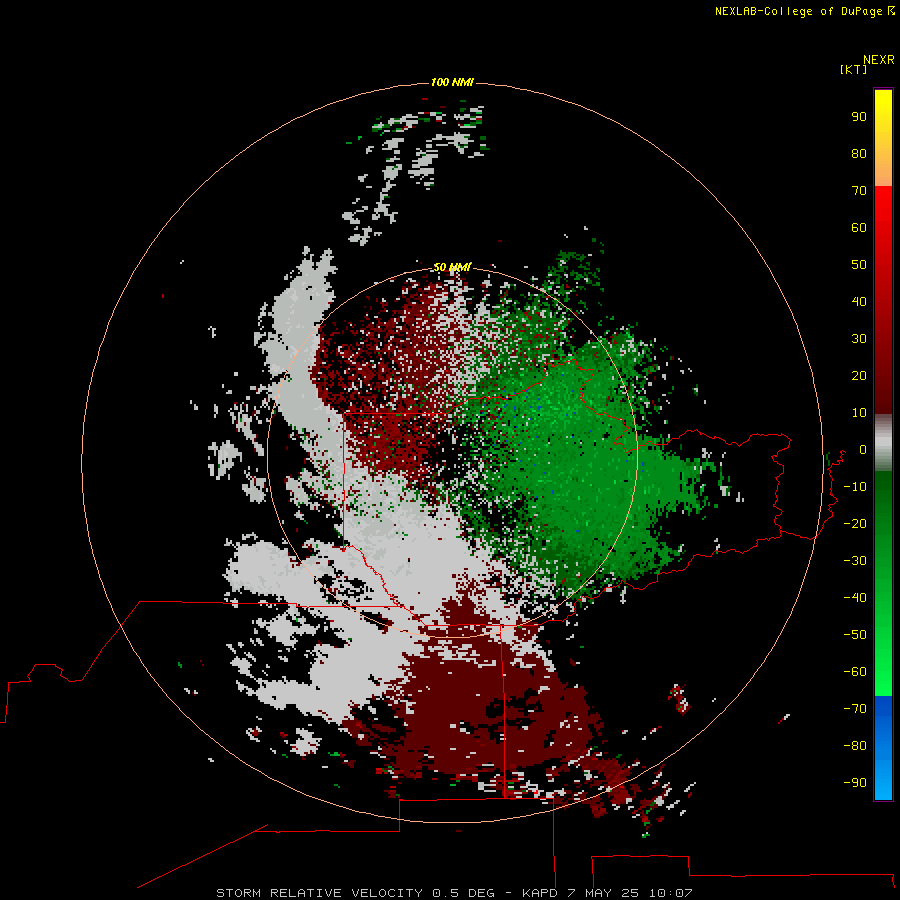Click the -20 value on velocity scale
Viewport: 900px width, 900px height.
coord(855,523)
